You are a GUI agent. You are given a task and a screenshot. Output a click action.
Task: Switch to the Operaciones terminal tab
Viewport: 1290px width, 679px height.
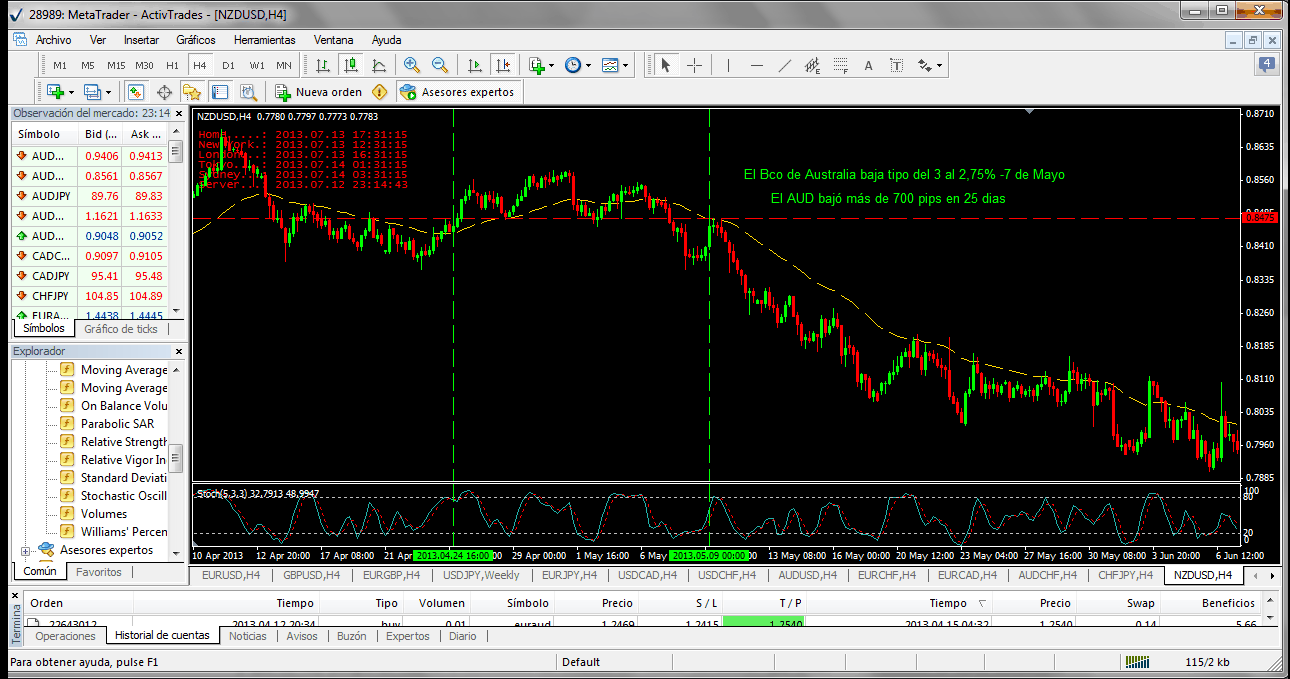pos(65,636)
